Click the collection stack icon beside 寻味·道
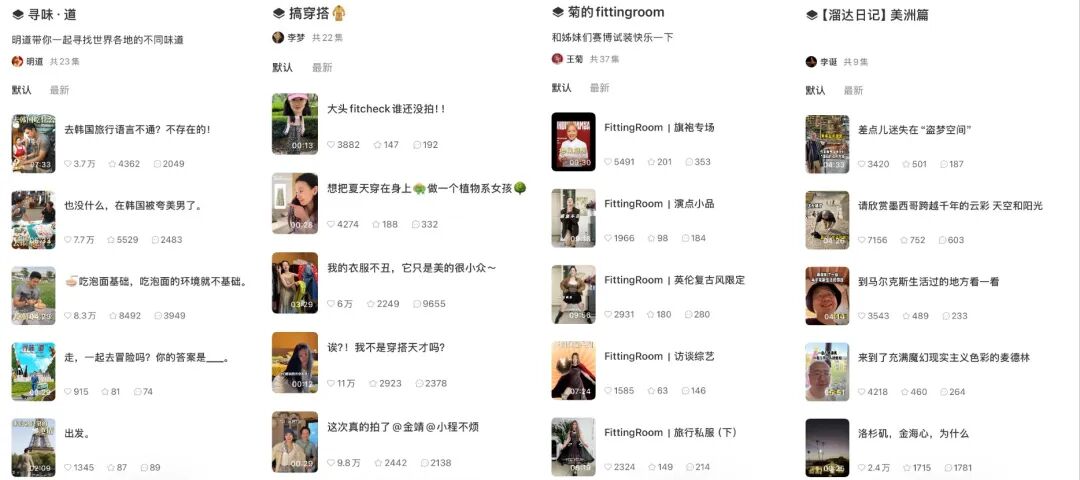Image resolution: width=1080 pixels, height=480 pixels. (x=18, y=15)
